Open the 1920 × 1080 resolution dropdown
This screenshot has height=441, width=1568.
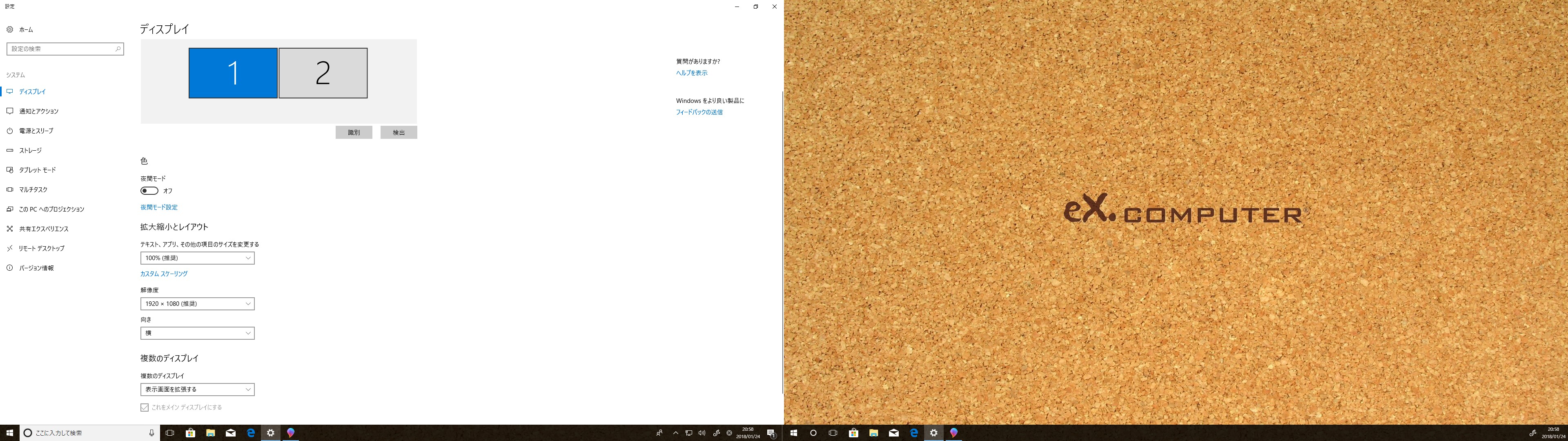(197, 304)
